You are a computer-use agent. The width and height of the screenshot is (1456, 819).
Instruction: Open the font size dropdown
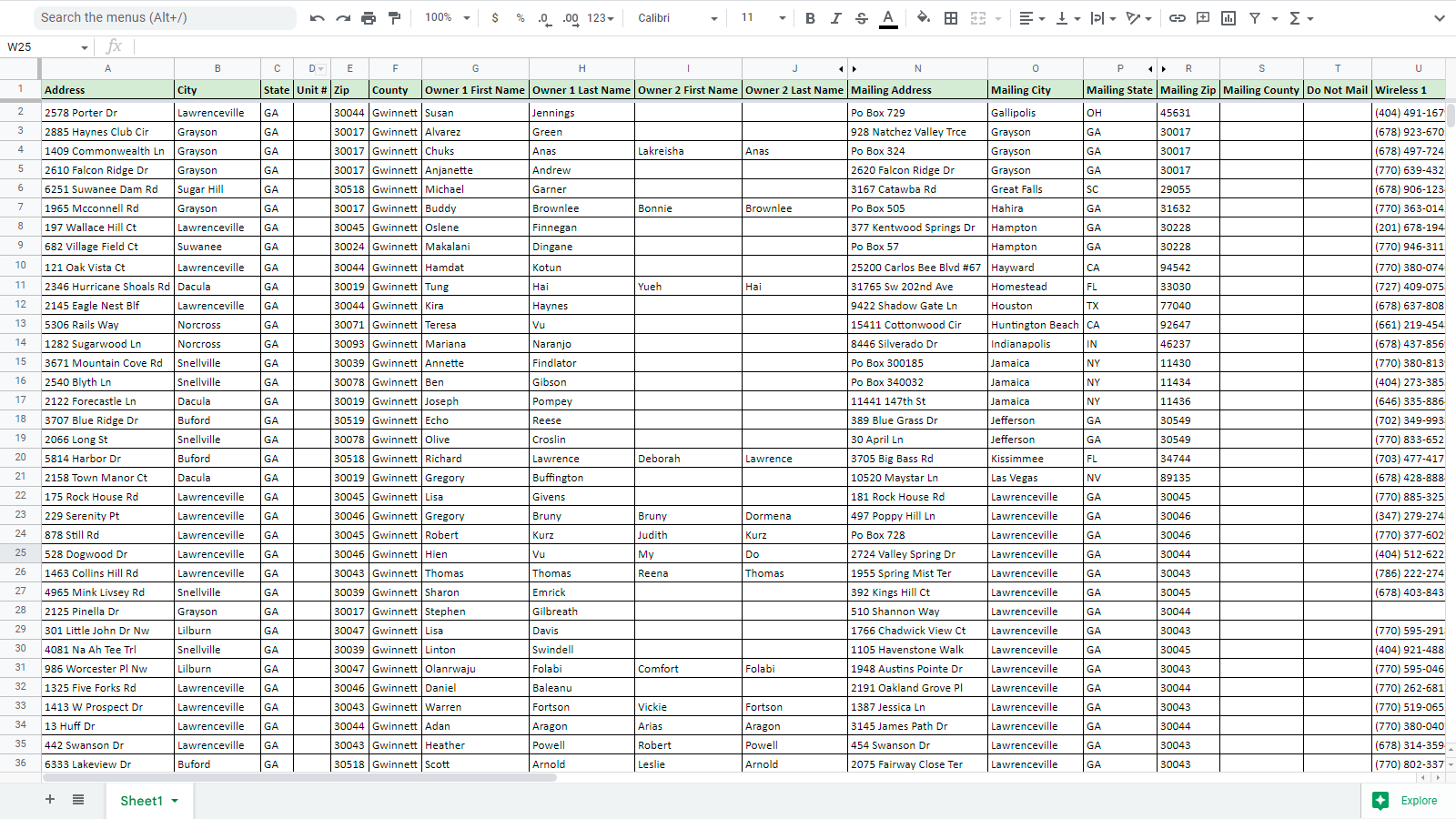coord(763,18)
